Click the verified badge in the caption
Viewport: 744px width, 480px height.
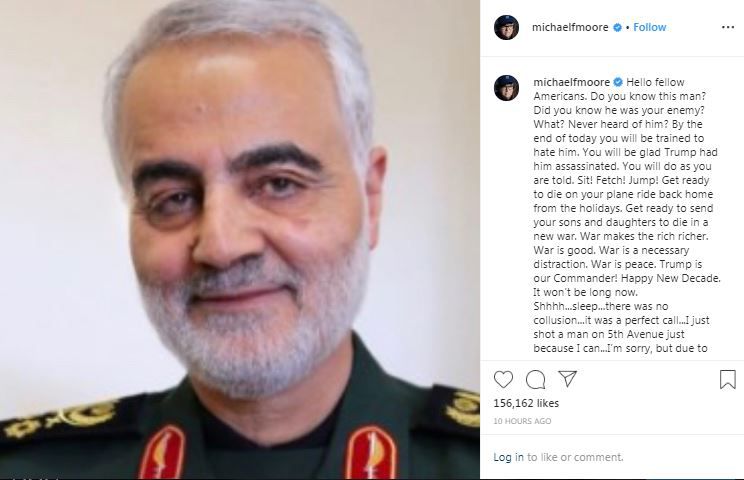(618, 82)
